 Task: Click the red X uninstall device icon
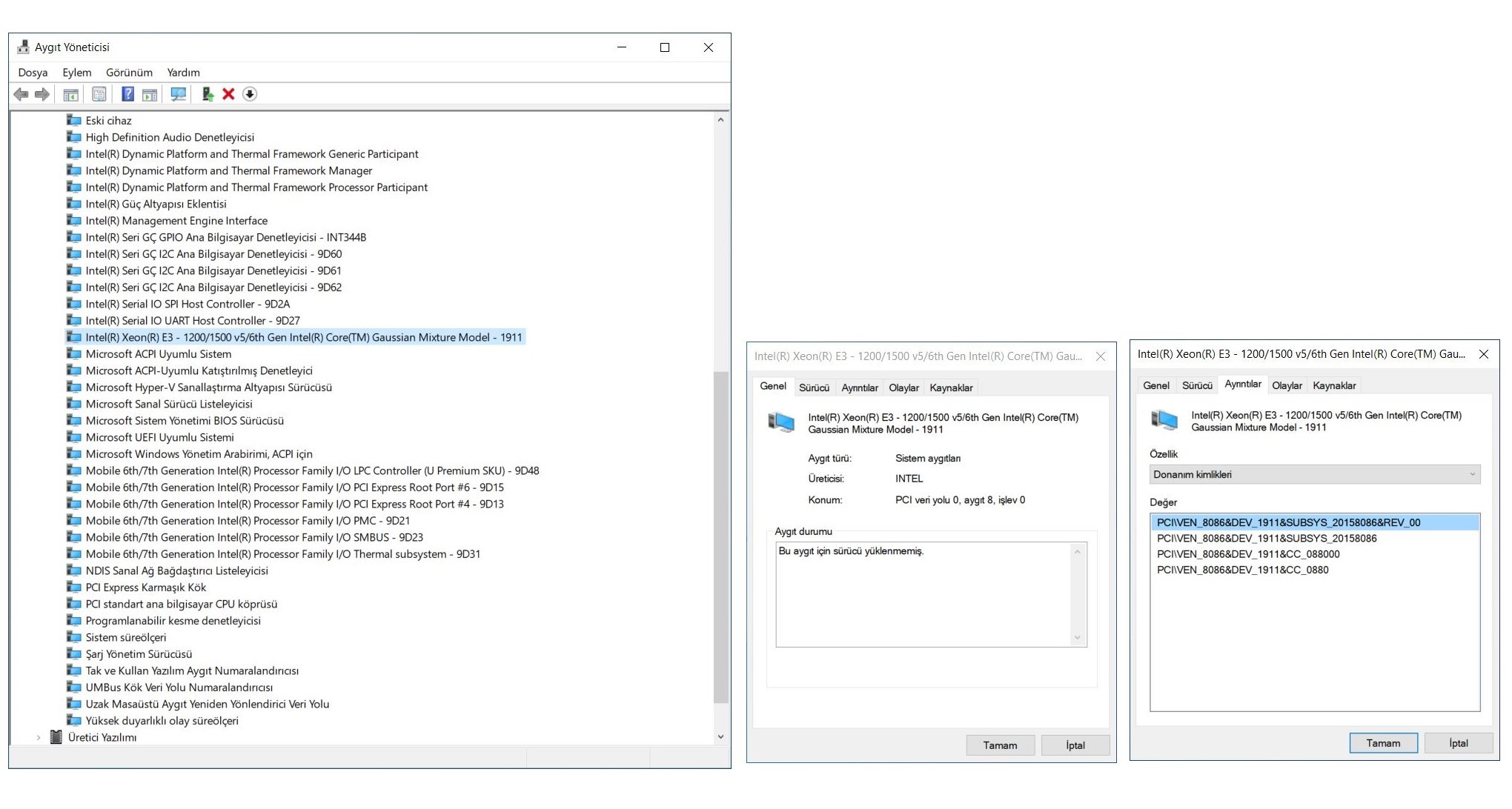click(x=228, y=94)
